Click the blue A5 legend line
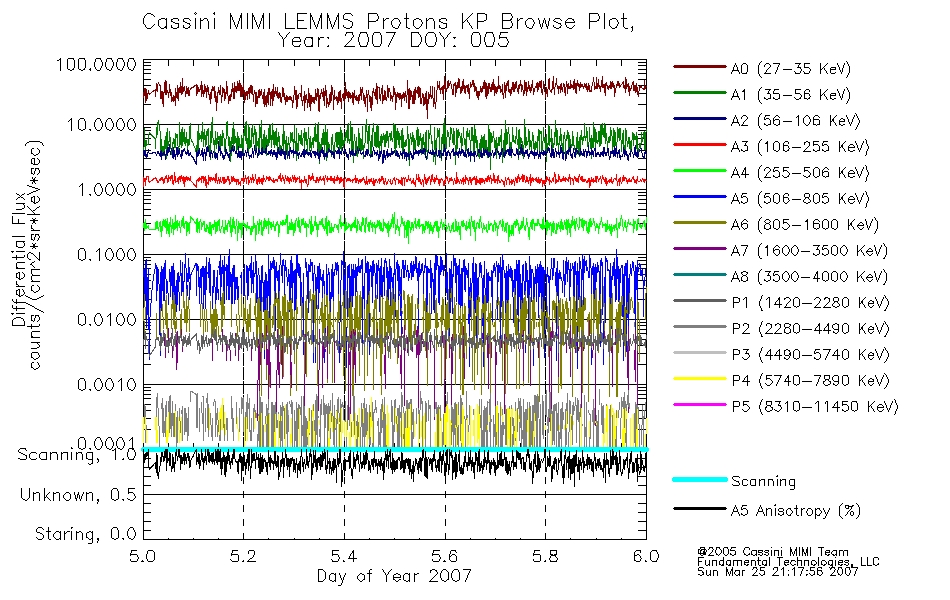This screenshot has width=950, height=600. coord(699,197)
